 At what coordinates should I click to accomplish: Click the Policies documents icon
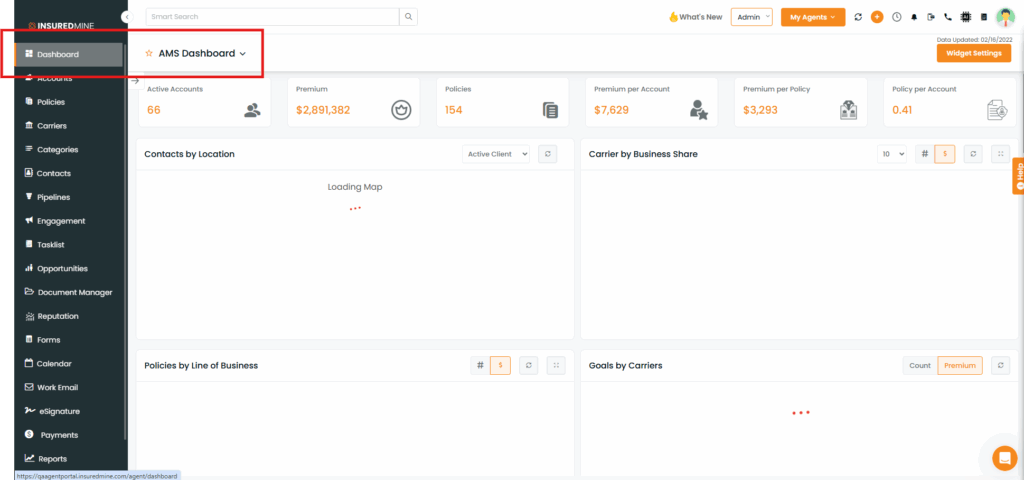tap(551, 110)
